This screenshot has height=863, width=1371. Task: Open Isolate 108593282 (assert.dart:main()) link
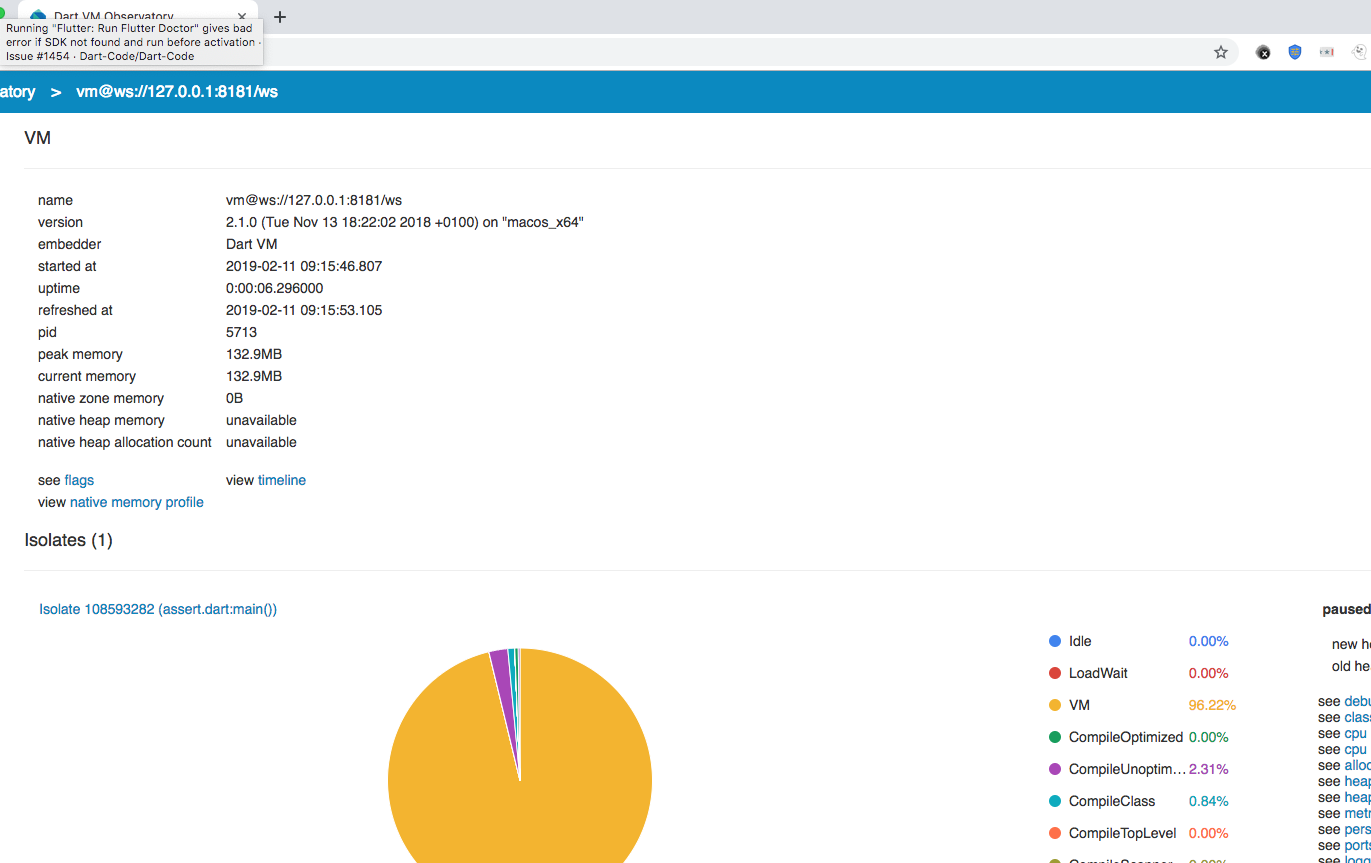pyautogui.click(x=158, y=609)
